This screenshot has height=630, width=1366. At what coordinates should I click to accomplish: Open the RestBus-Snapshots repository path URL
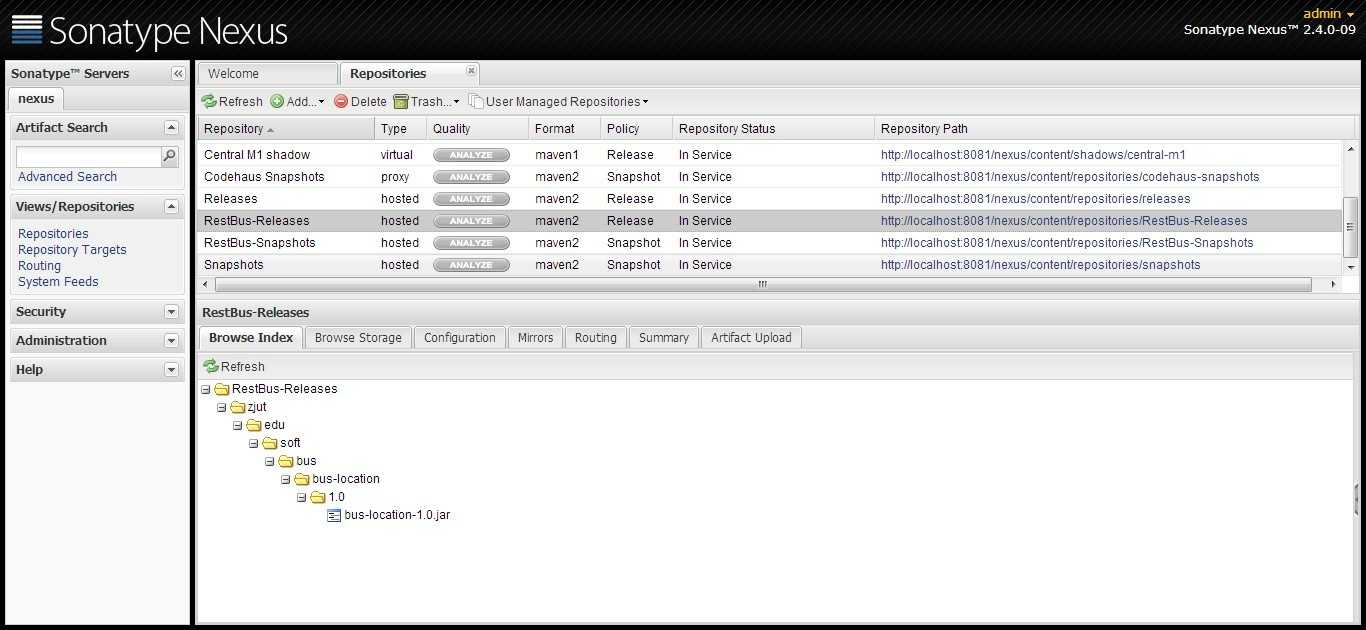[x=1067, y=243]
